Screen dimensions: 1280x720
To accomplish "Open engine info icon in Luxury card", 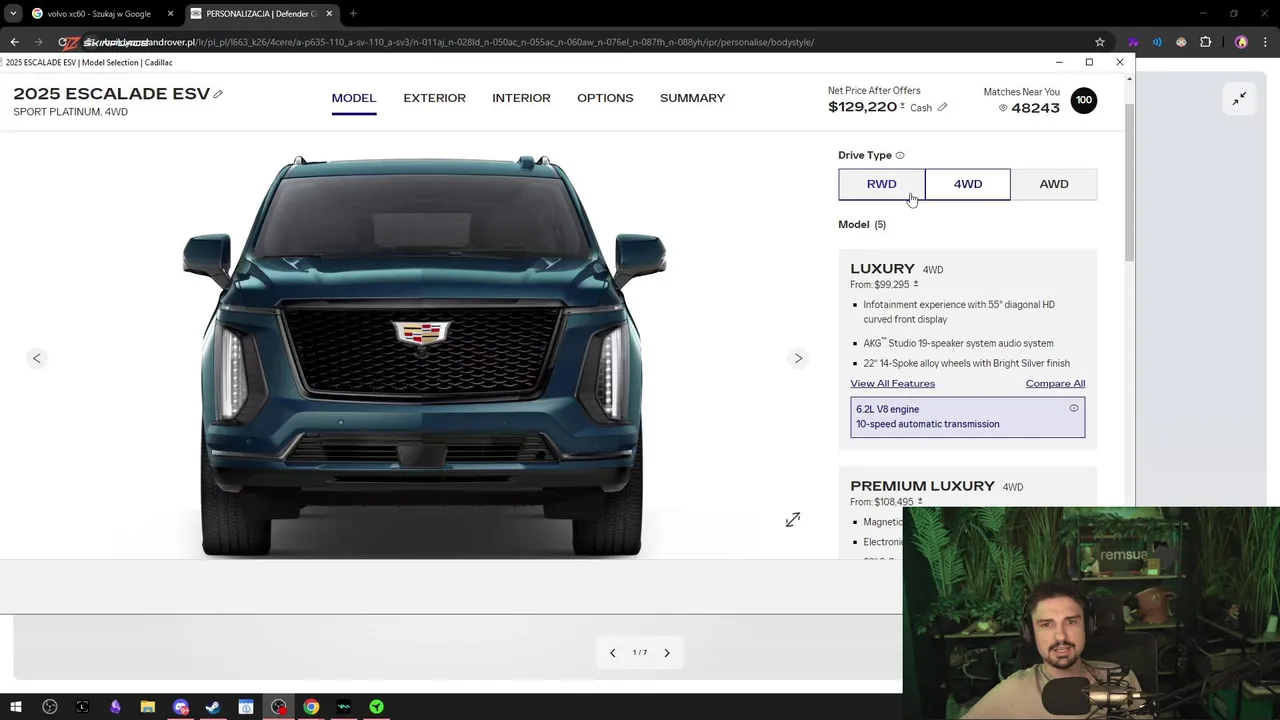I will pos(1074,408).
